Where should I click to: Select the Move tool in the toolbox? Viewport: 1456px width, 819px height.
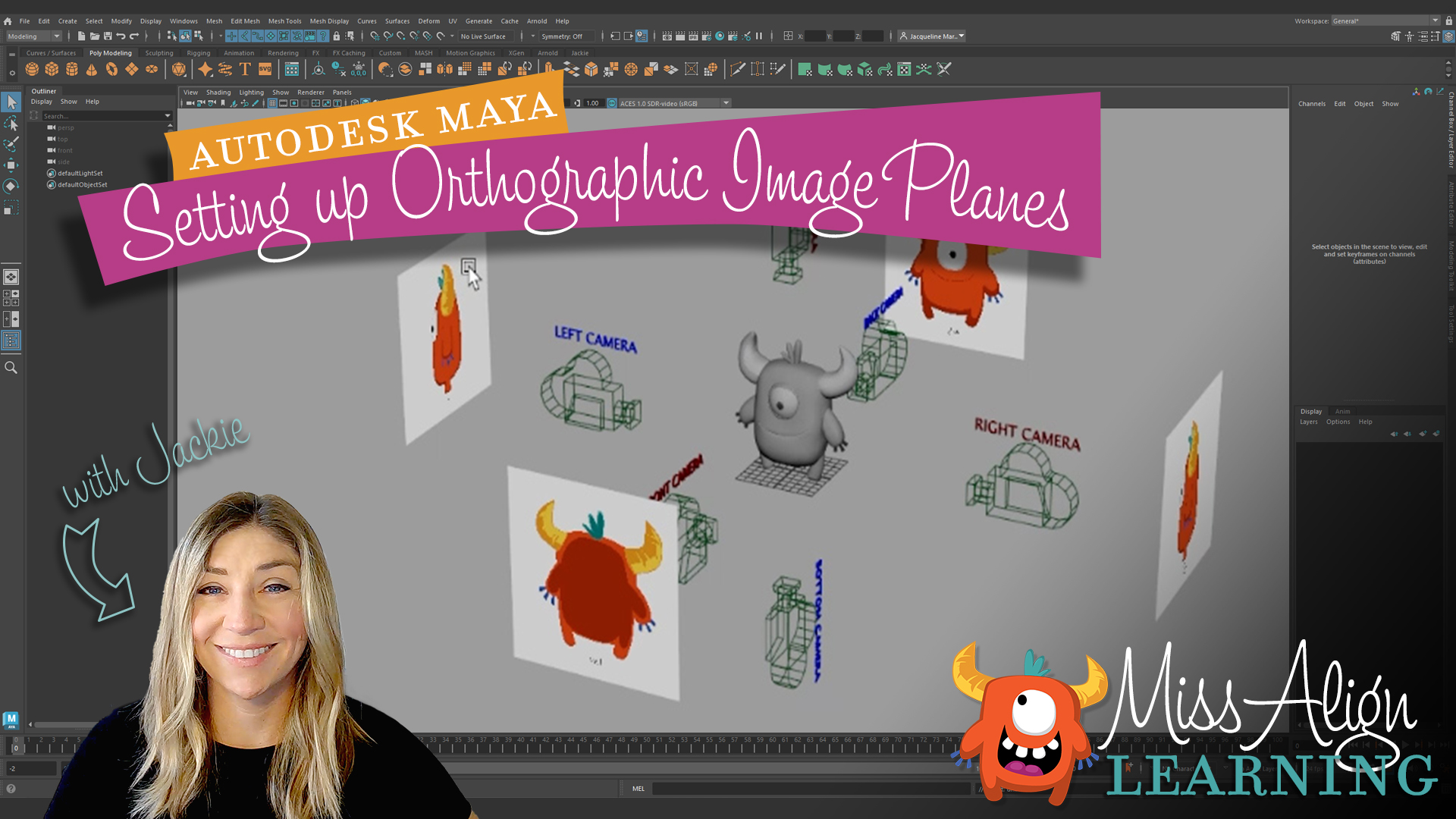click(11, 165)
